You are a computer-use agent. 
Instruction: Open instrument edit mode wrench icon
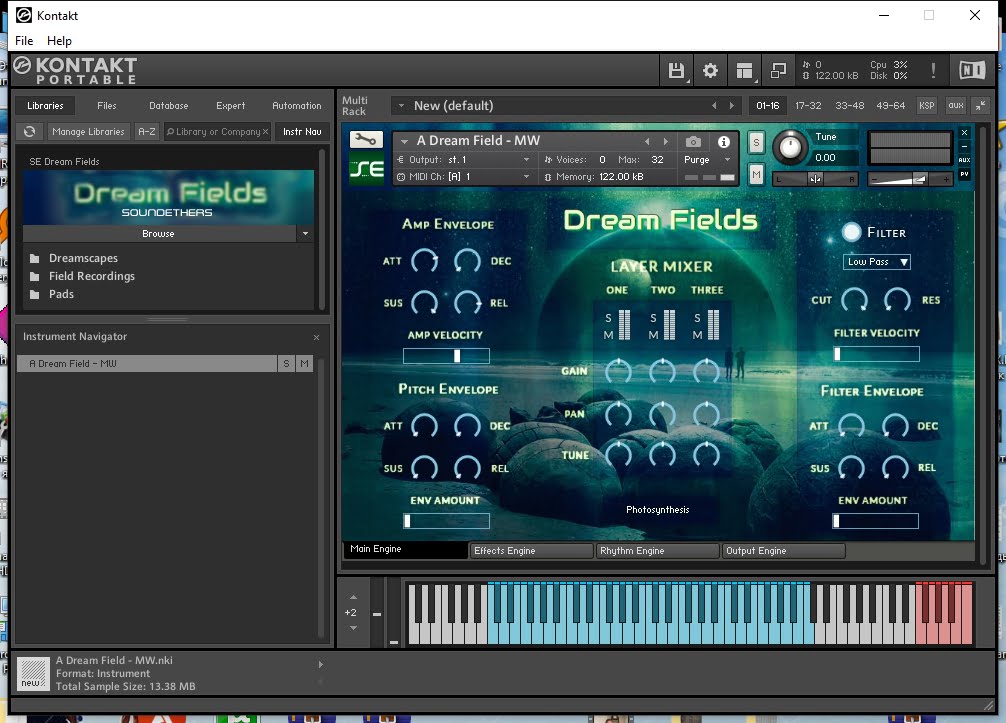click(366, 139)
